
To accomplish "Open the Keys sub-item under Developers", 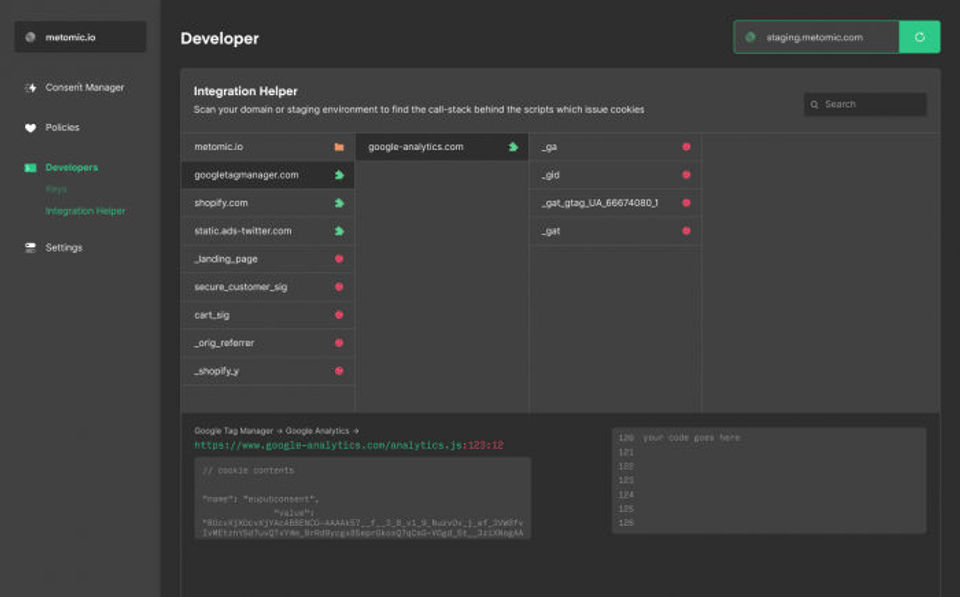I will [56, 189].
